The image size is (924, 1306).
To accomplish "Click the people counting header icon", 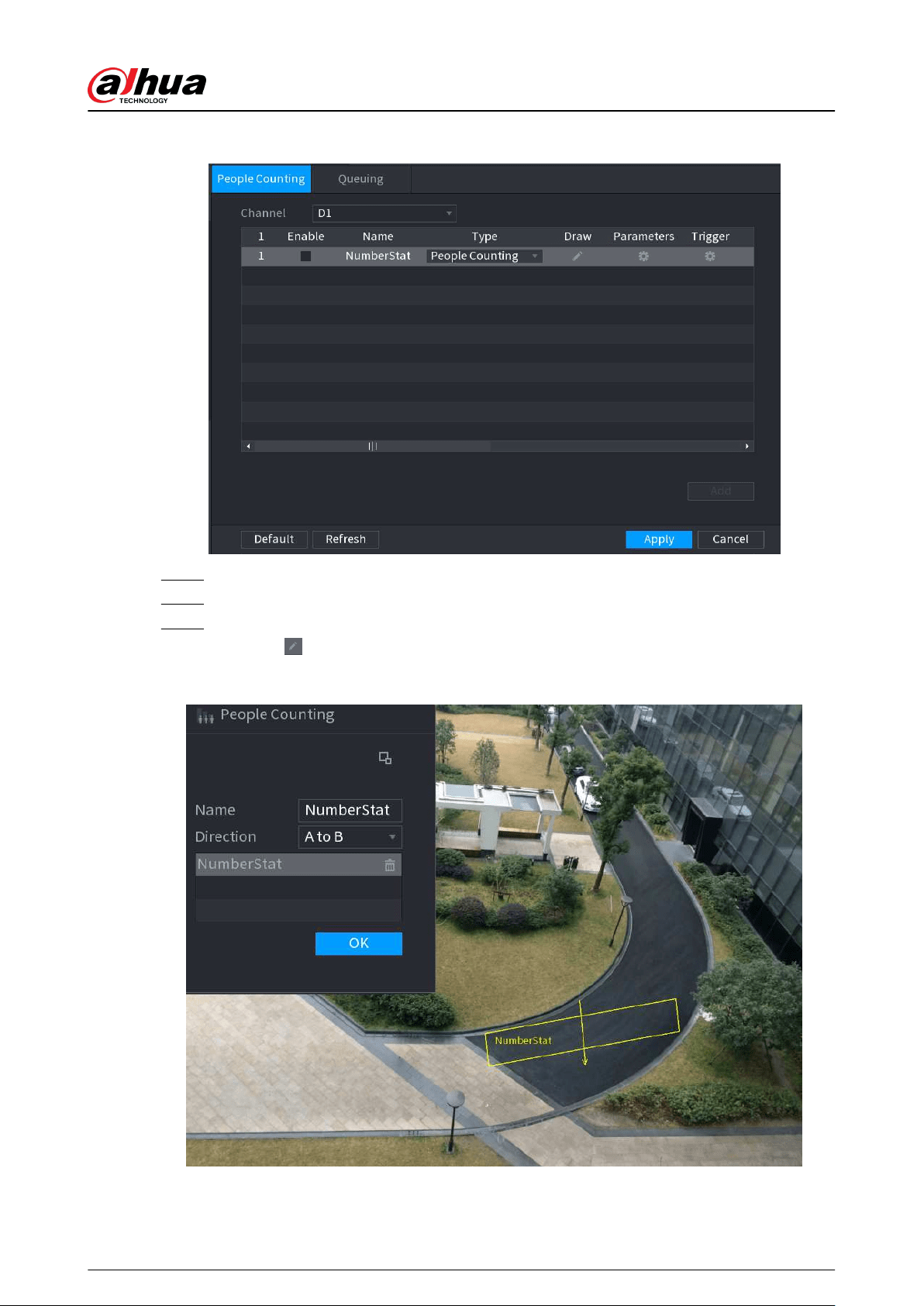I will click(x=205, y=715).
